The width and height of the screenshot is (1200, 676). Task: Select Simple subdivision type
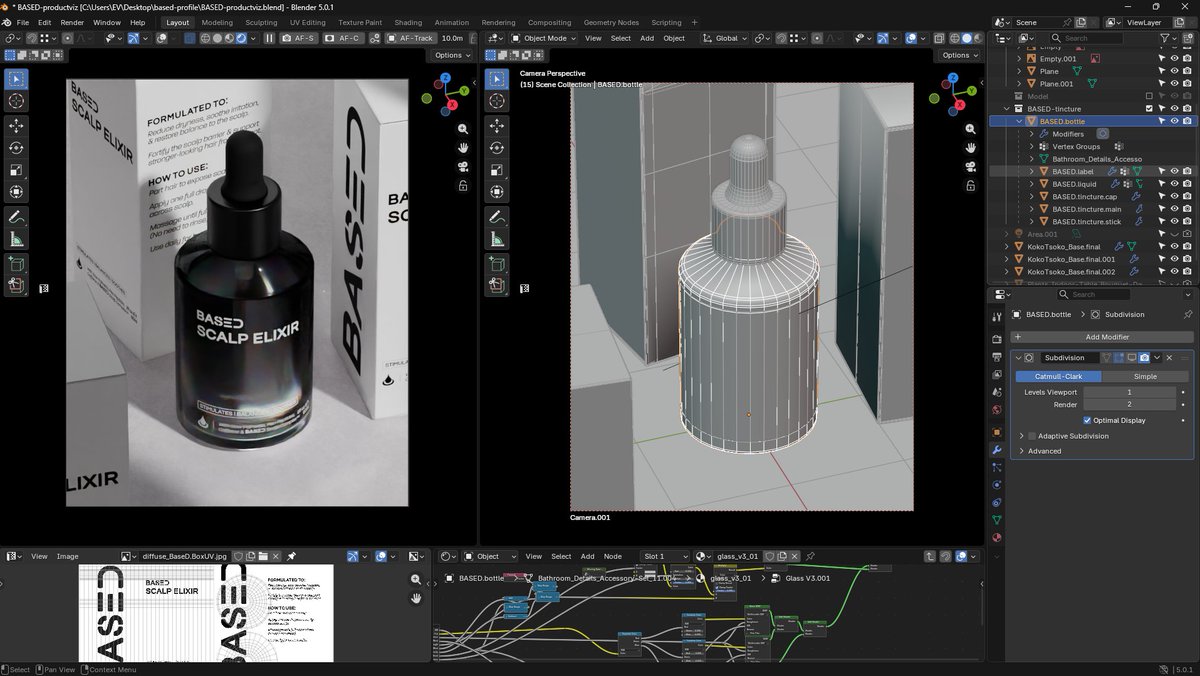click(1144, 376)
